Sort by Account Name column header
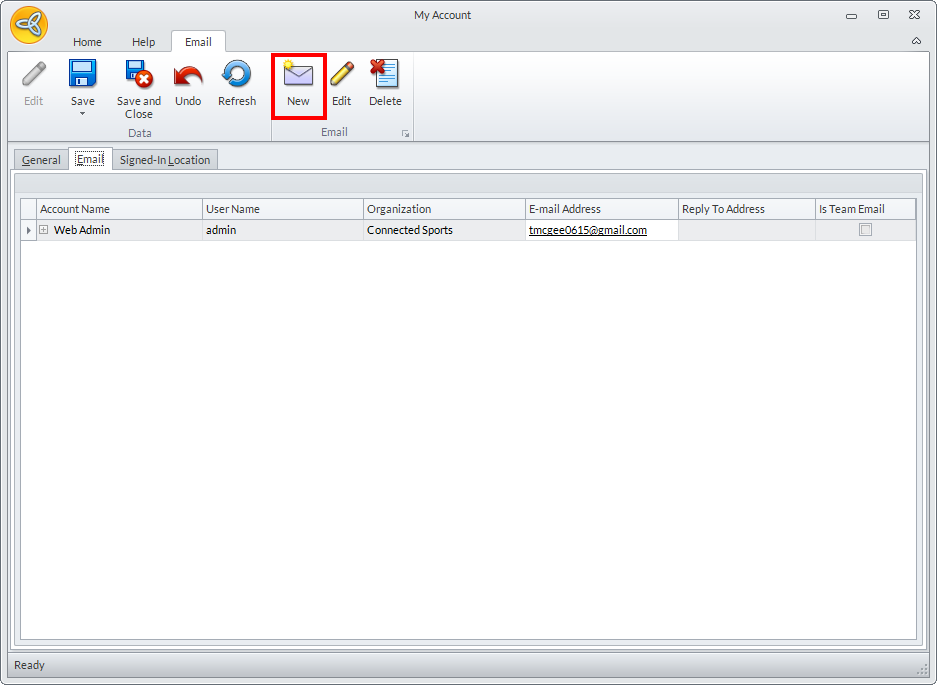Screen dimensions: 937x685 [119, 209]
